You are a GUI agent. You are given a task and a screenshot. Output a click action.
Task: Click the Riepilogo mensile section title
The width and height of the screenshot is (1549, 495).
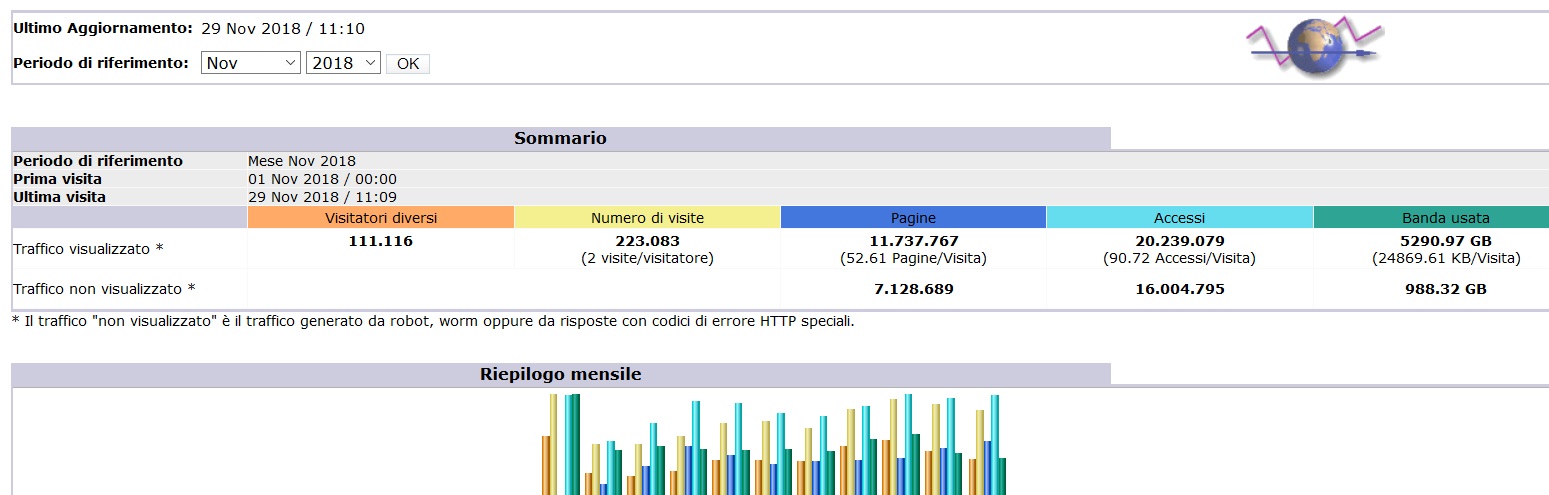click(560, 374)
